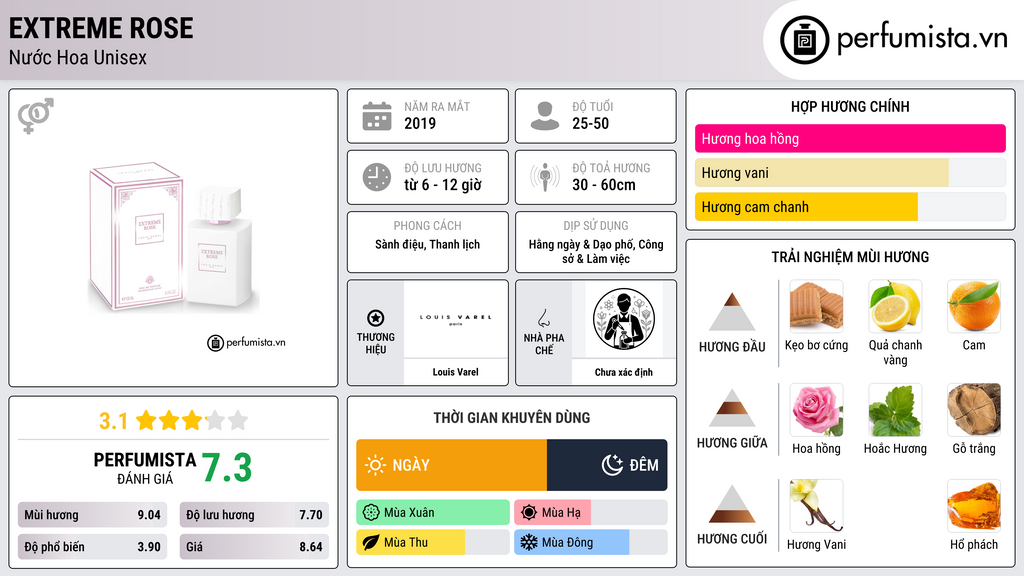Click the green Mùa Xuân season bar
This screenshot has width=1024, height=576.
[x=433, y=513]
